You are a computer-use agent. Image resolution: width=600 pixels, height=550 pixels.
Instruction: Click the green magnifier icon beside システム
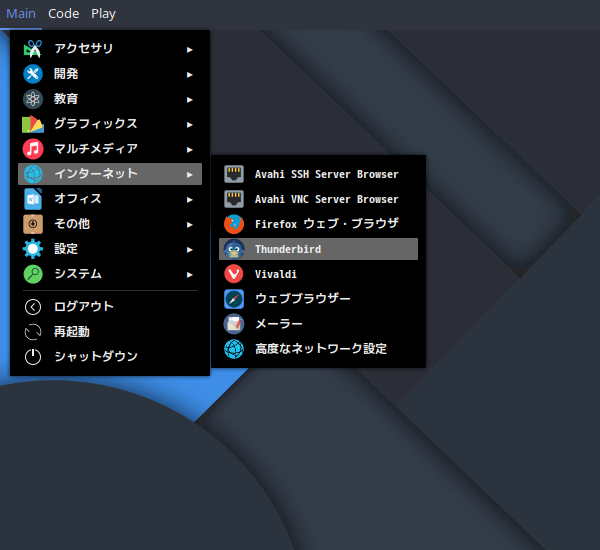(x=33, y=274)
